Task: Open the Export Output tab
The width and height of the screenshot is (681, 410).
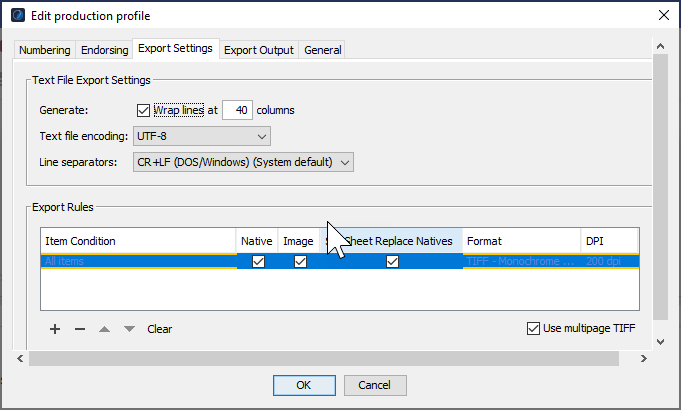Action: click(258, 50)
